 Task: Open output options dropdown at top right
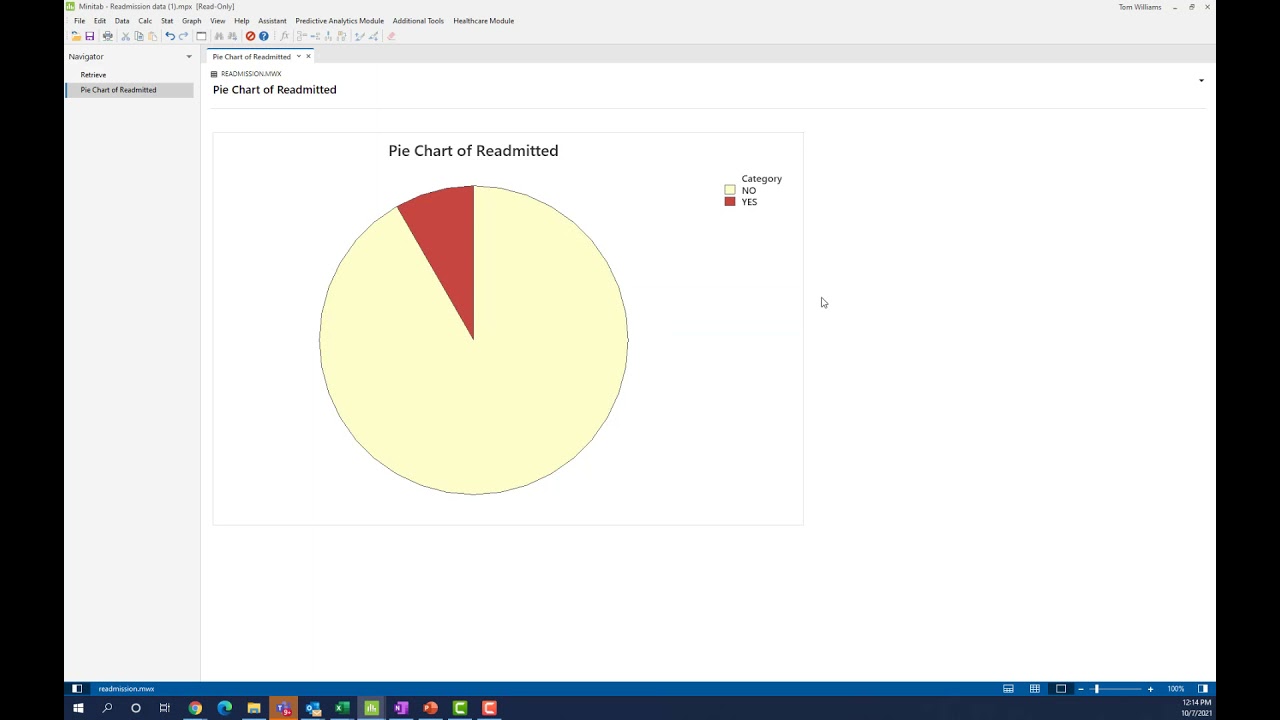click(x=1201, y=80)
